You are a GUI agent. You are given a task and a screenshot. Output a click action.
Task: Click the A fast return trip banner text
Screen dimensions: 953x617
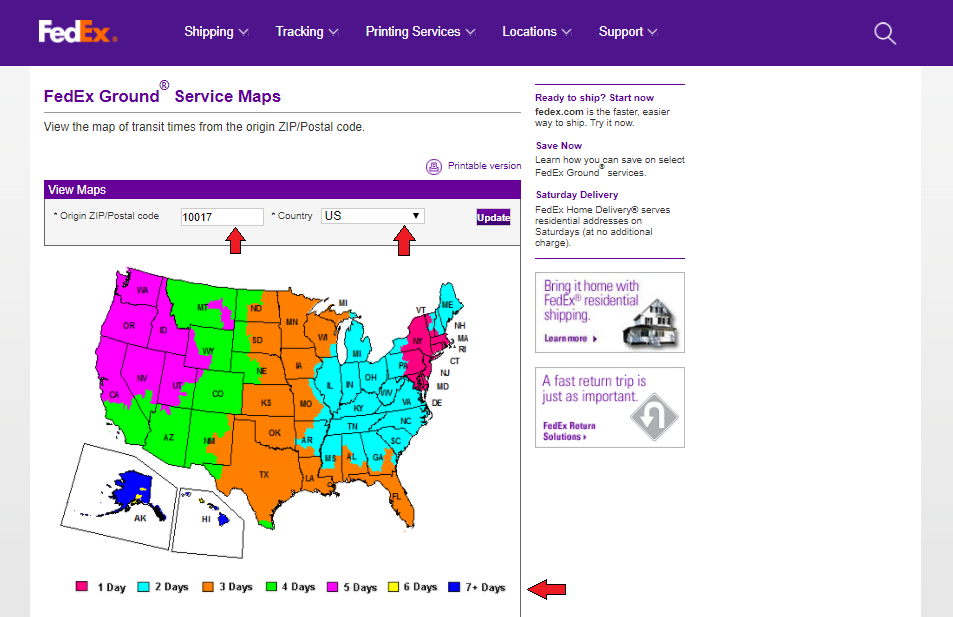pos(594,388)
